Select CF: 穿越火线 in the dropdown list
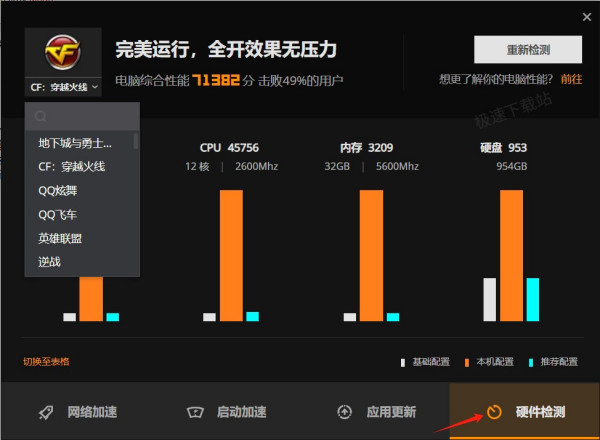 (72, 167)
